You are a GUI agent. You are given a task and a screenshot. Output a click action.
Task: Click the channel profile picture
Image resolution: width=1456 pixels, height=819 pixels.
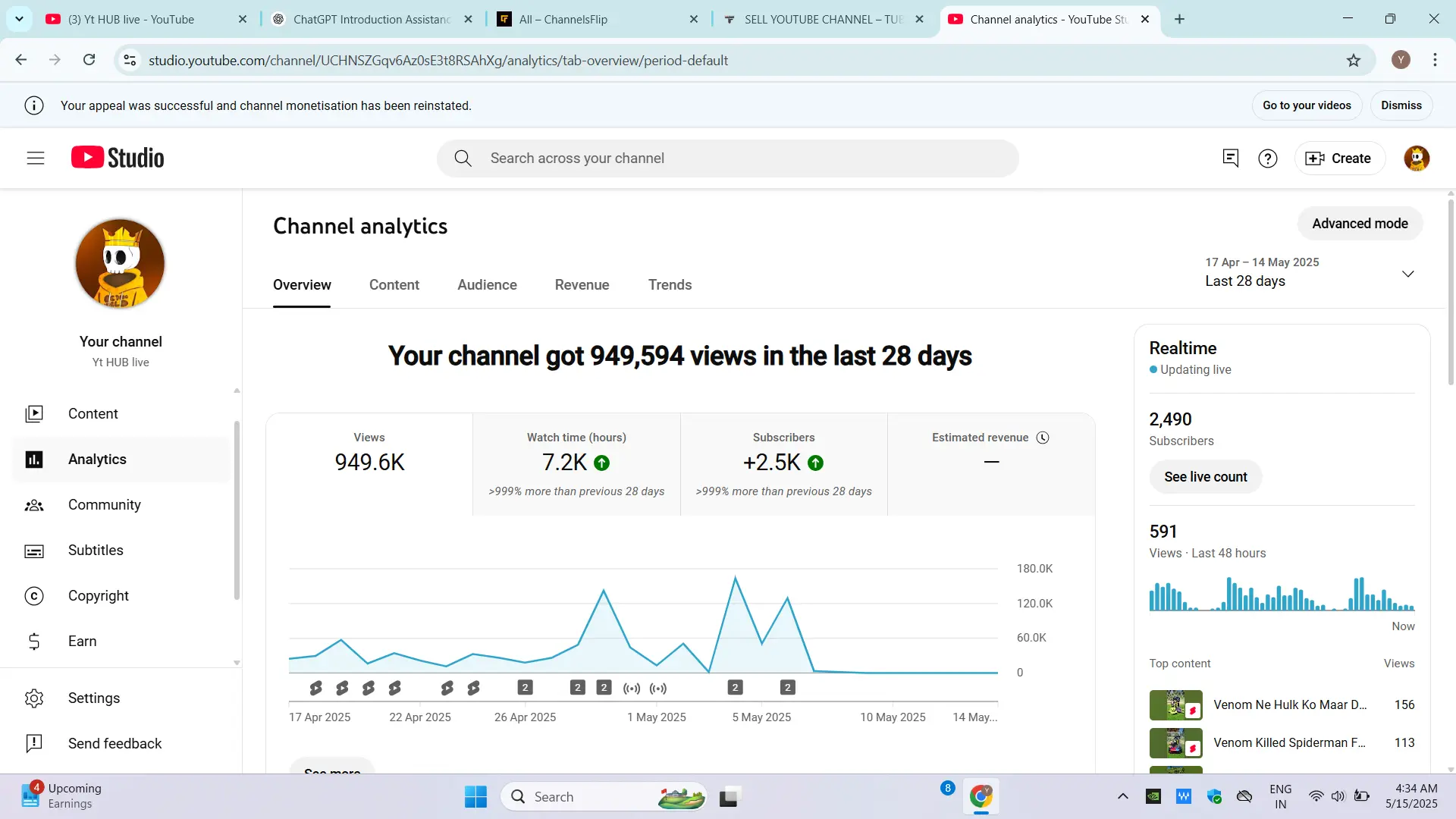coord(120,263)
